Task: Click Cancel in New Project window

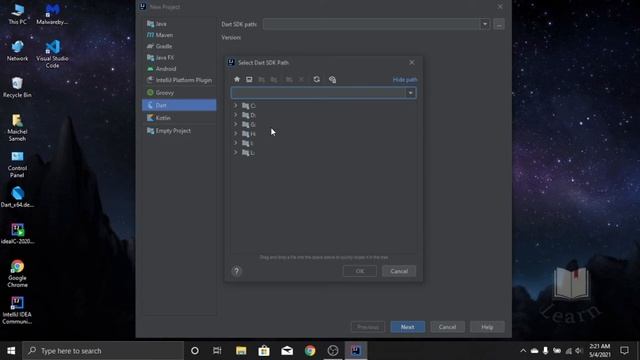Action: tap(447, 327)
